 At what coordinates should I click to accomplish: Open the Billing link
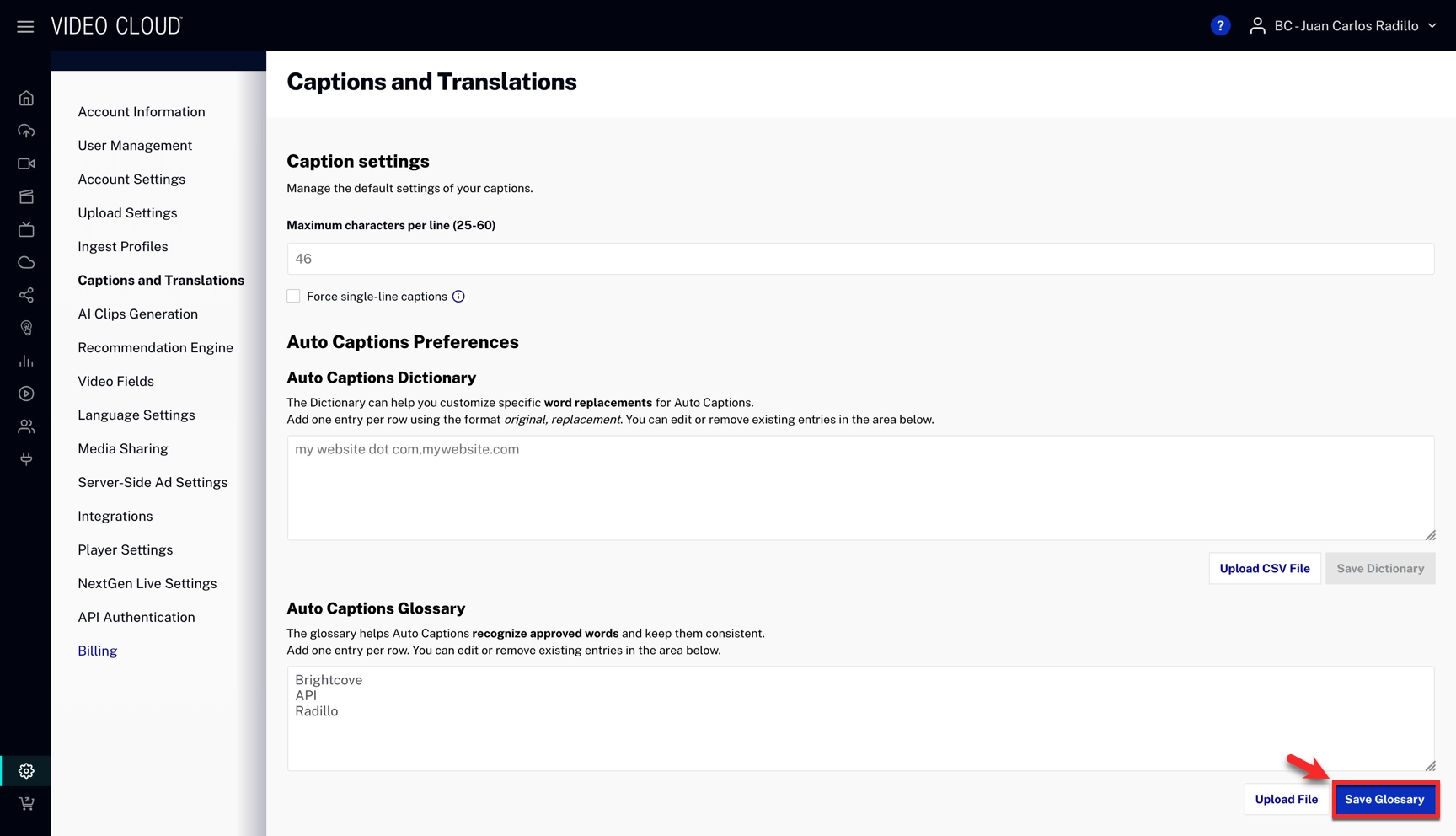pyautogui.click(x=97, y=651)
